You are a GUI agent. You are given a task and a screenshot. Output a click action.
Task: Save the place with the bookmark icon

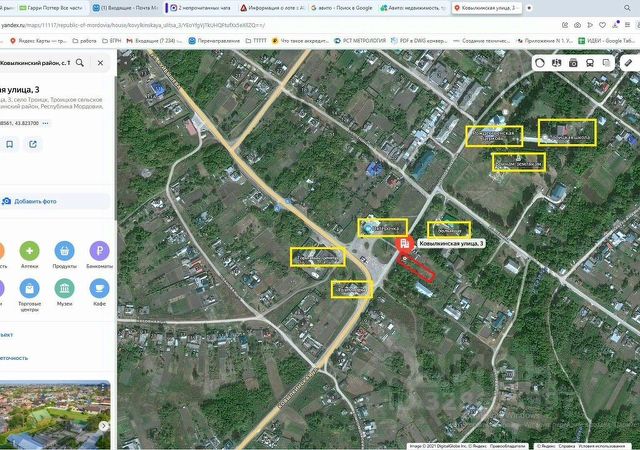(x=10, y=144)
